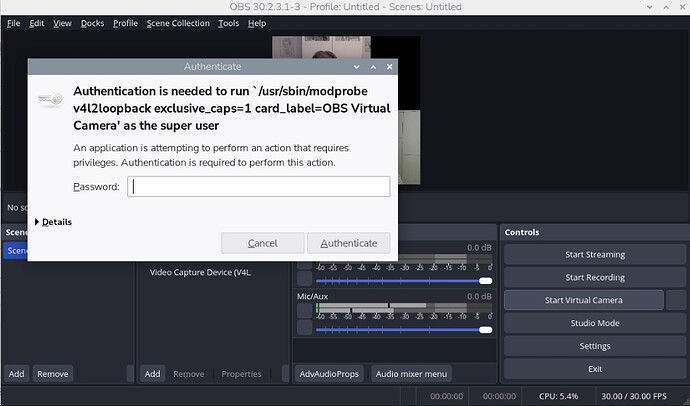Expand the Details section
Viewport: 690px width, 406px height.
pyautogui.click(x=56, y=222)
